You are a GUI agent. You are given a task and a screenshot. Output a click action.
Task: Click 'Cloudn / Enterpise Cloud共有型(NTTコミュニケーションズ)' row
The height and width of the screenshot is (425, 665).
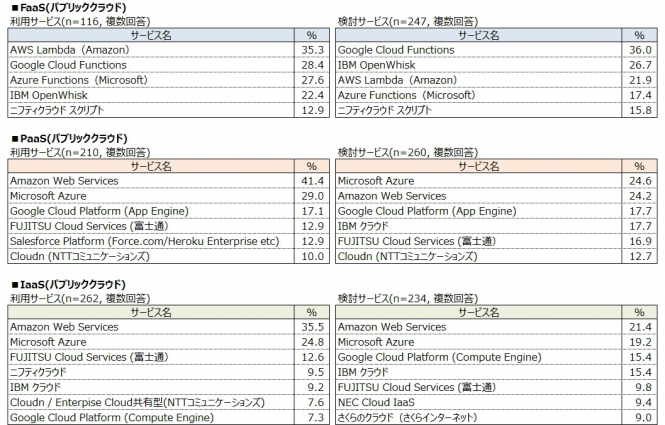click(168, 403)
